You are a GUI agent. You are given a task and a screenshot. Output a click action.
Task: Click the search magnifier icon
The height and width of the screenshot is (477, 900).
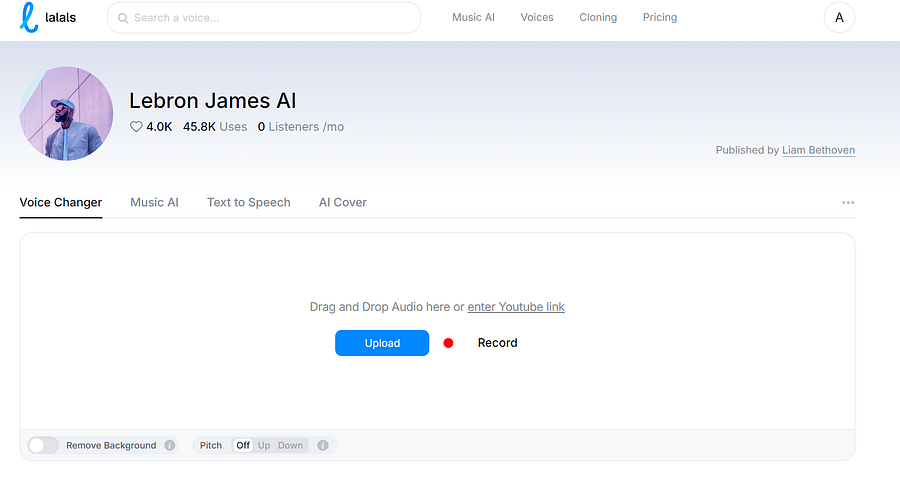click(x=123, y=18)
